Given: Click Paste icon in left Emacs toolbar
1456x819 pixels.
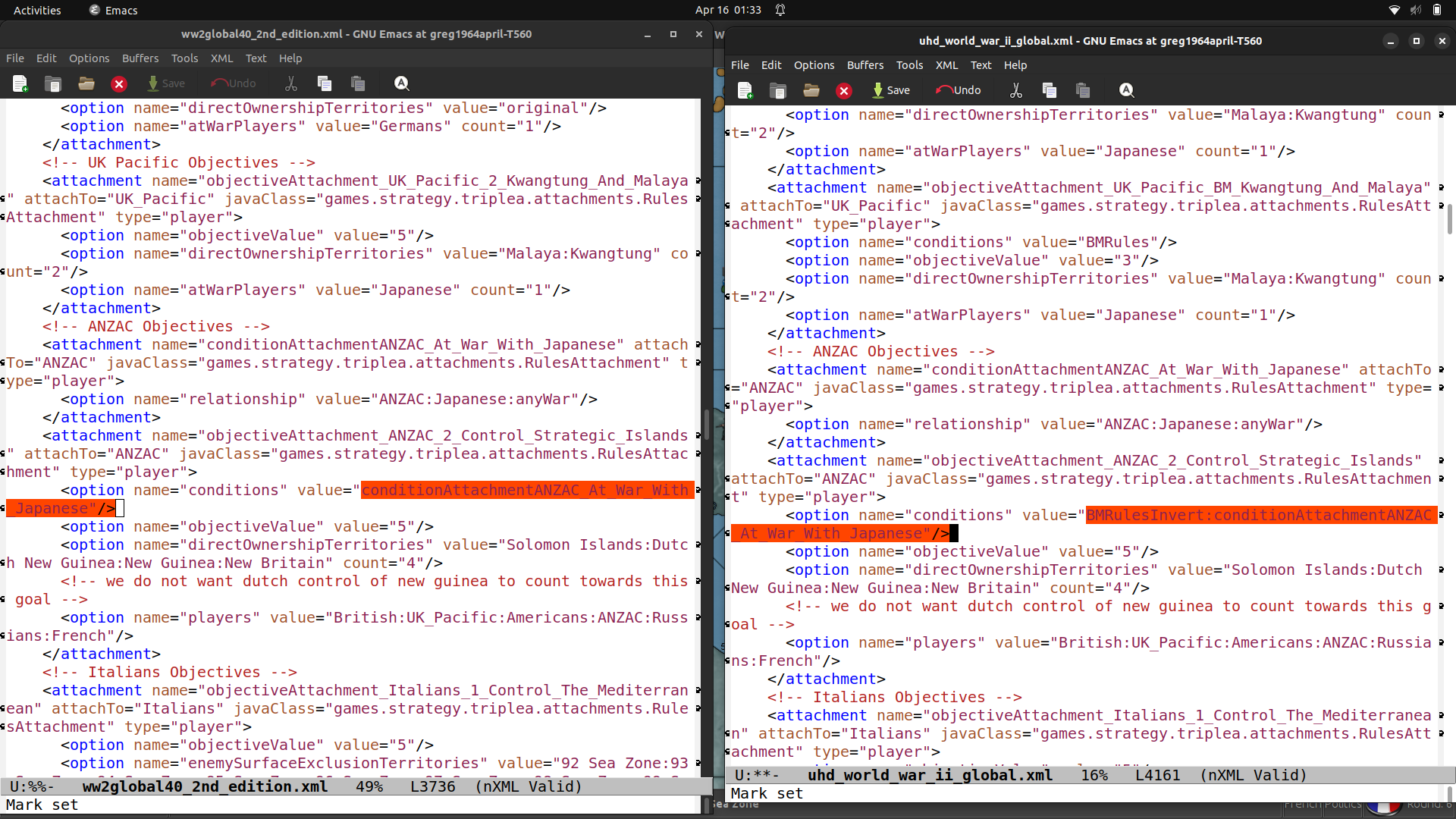Looking at the screenshot, I should [358, 83].
